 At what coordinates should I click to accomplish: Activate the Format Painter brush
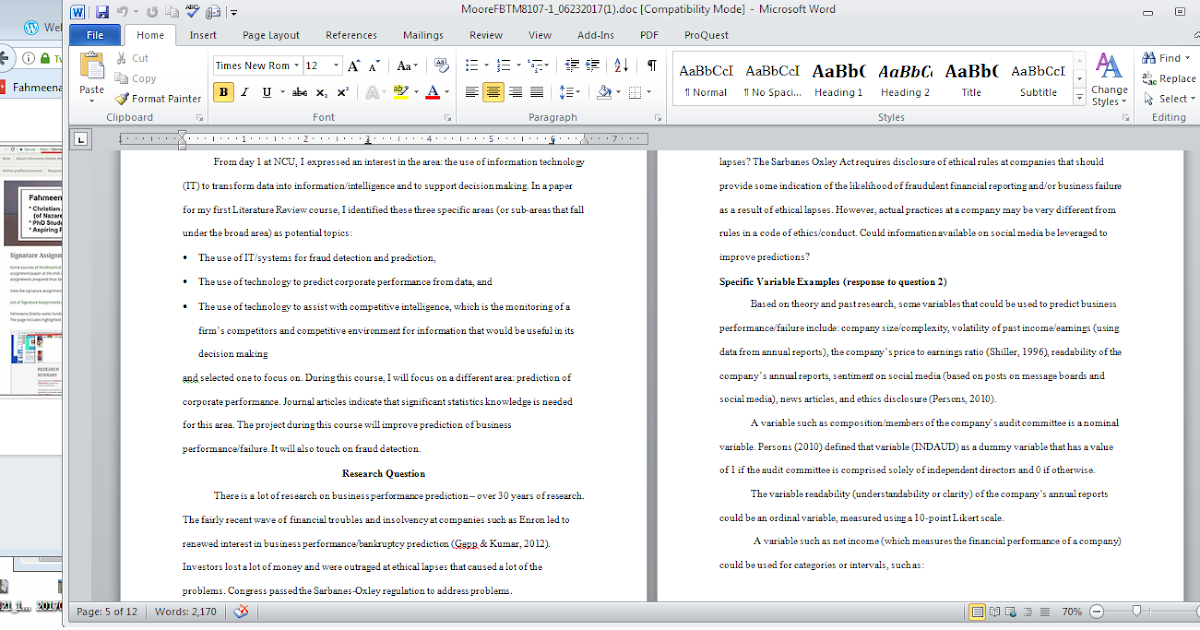[x=158, y=98]
